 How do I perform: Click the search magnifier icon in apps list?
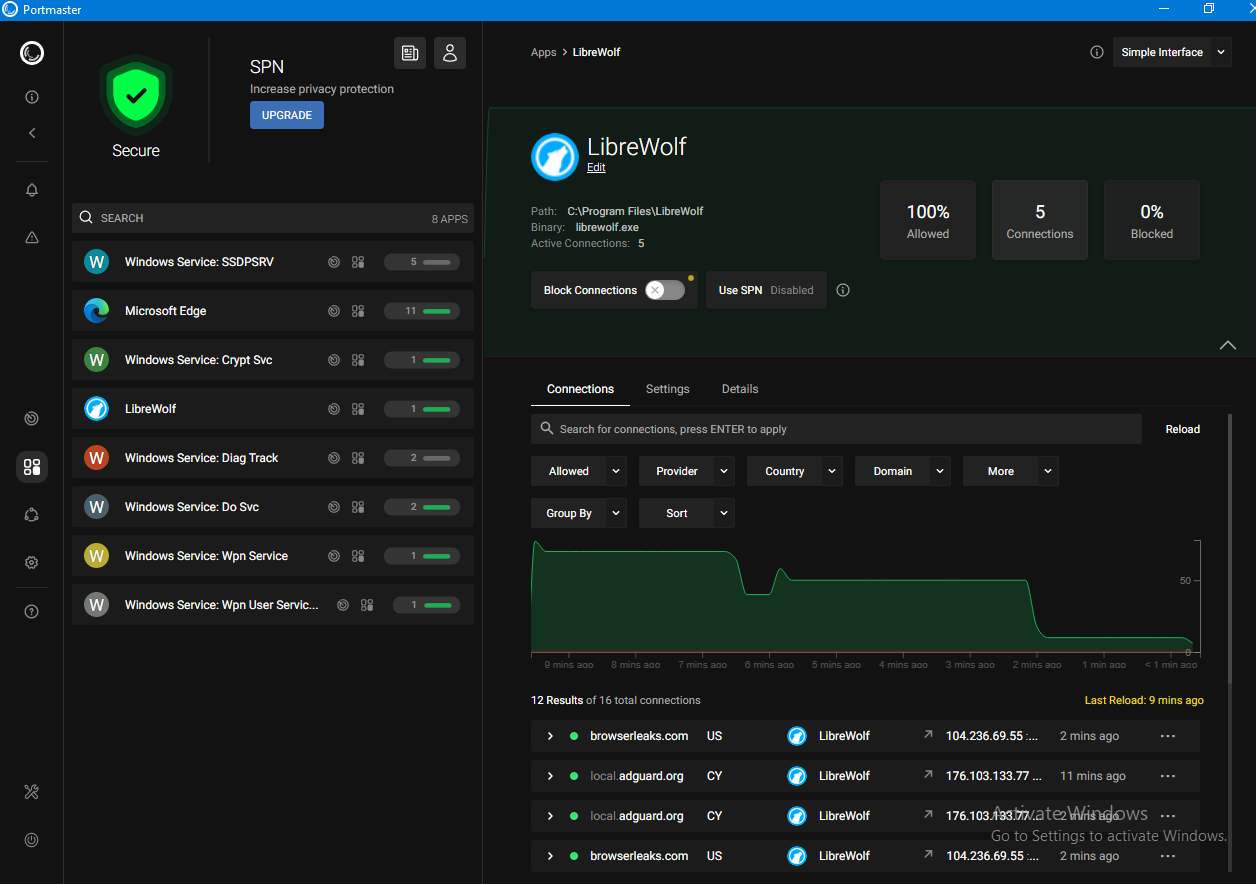click(87, 217)
